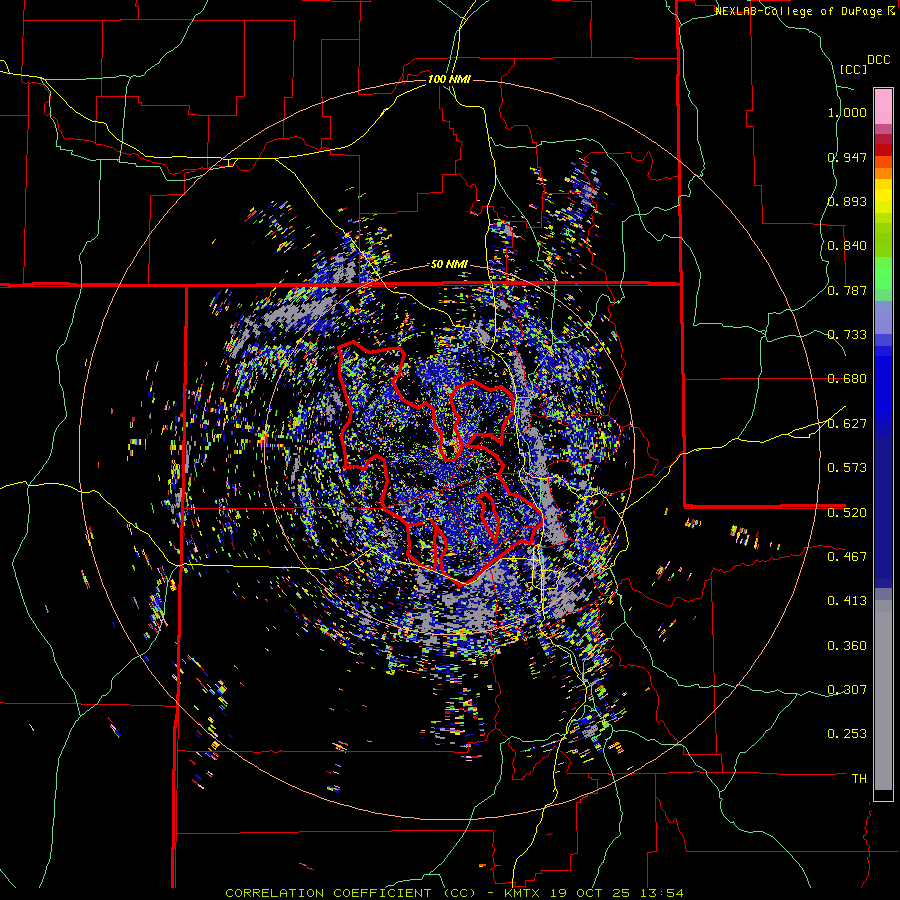Screen dimensions: 900x900
Task: Select the 0.787 scale value
Action: [x=847, y=290]
